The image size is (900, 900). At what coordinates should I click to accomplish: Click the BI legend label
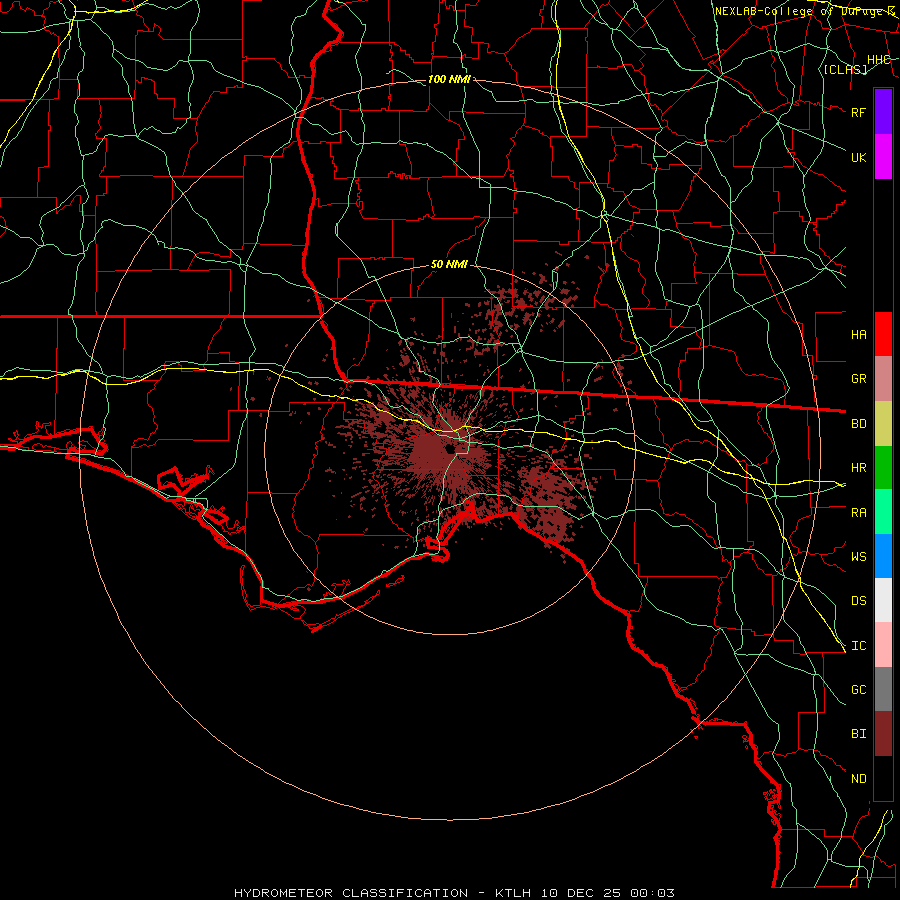coord(859,734)
